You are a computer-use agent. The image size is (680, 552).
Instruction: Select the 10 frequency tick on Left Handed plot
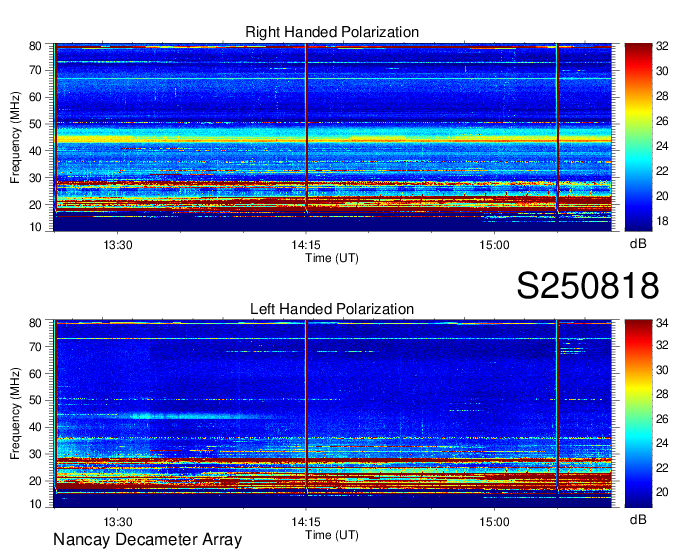pyautogui.click(x=35, y=504)
